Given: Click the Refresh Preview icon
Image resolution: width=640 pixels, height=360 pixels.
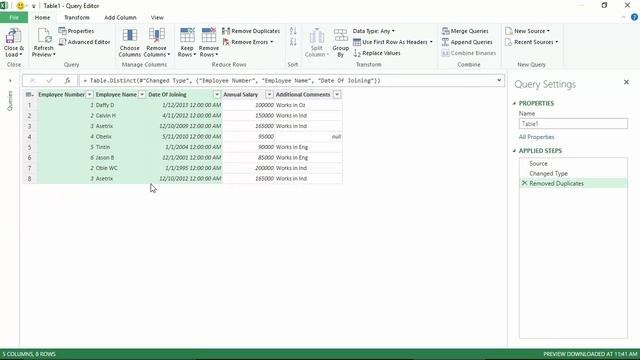Looking at the screenshot, I should (x=43, y=36).
